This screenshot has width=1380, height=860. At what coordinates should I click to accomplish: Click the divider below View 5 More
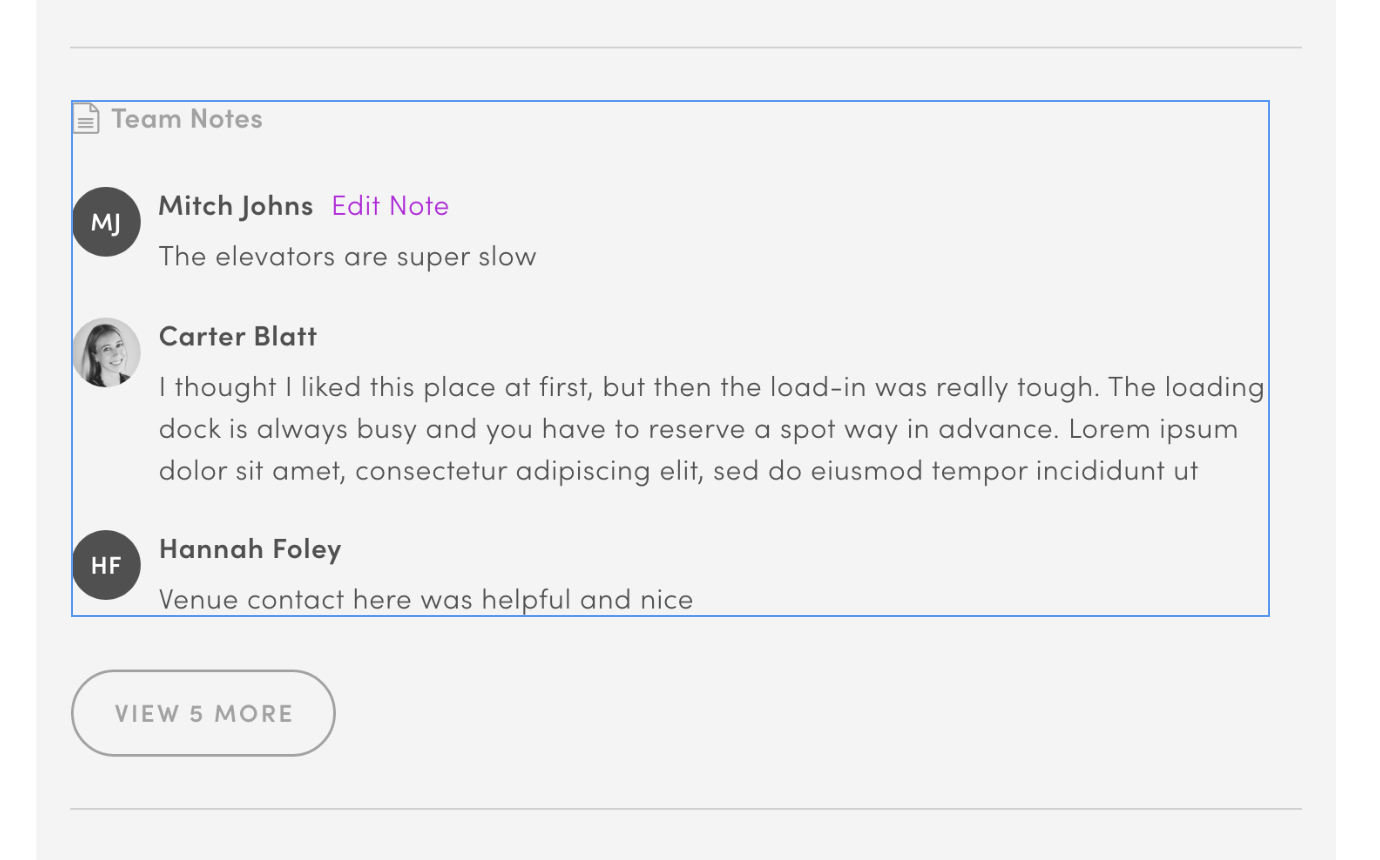(686, 808)
